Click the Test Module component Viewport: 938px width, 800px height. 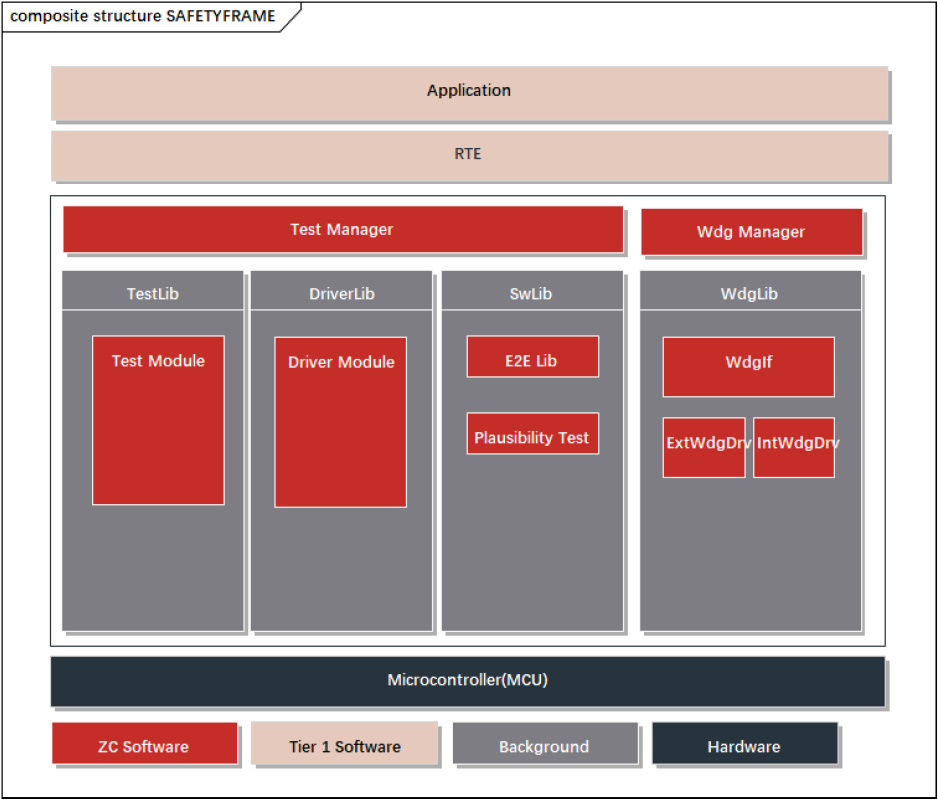coord(158,420)
